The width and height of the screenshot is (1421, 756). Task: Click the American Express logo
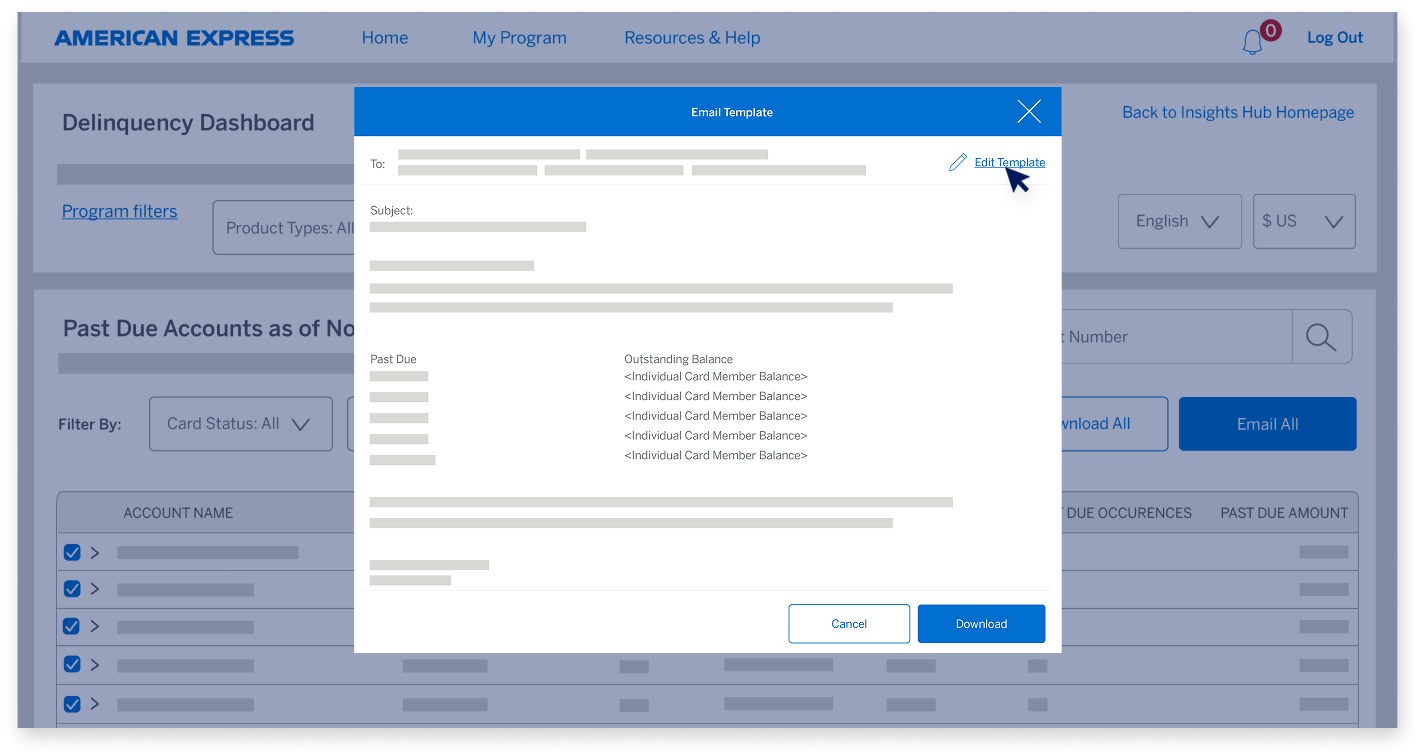click(x=175, y=37)
